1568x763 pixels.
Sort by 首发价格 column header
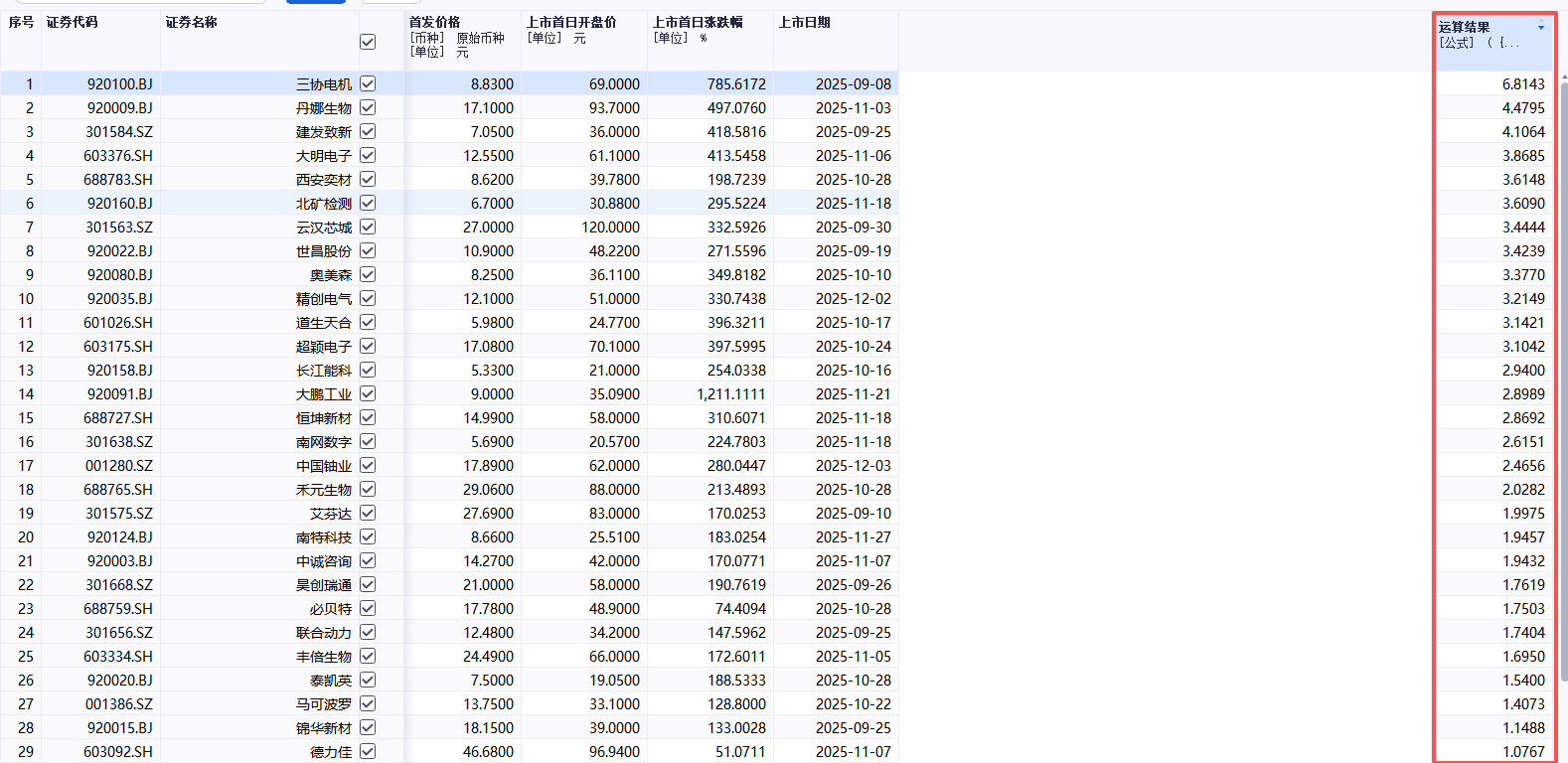tap(435, 22)
